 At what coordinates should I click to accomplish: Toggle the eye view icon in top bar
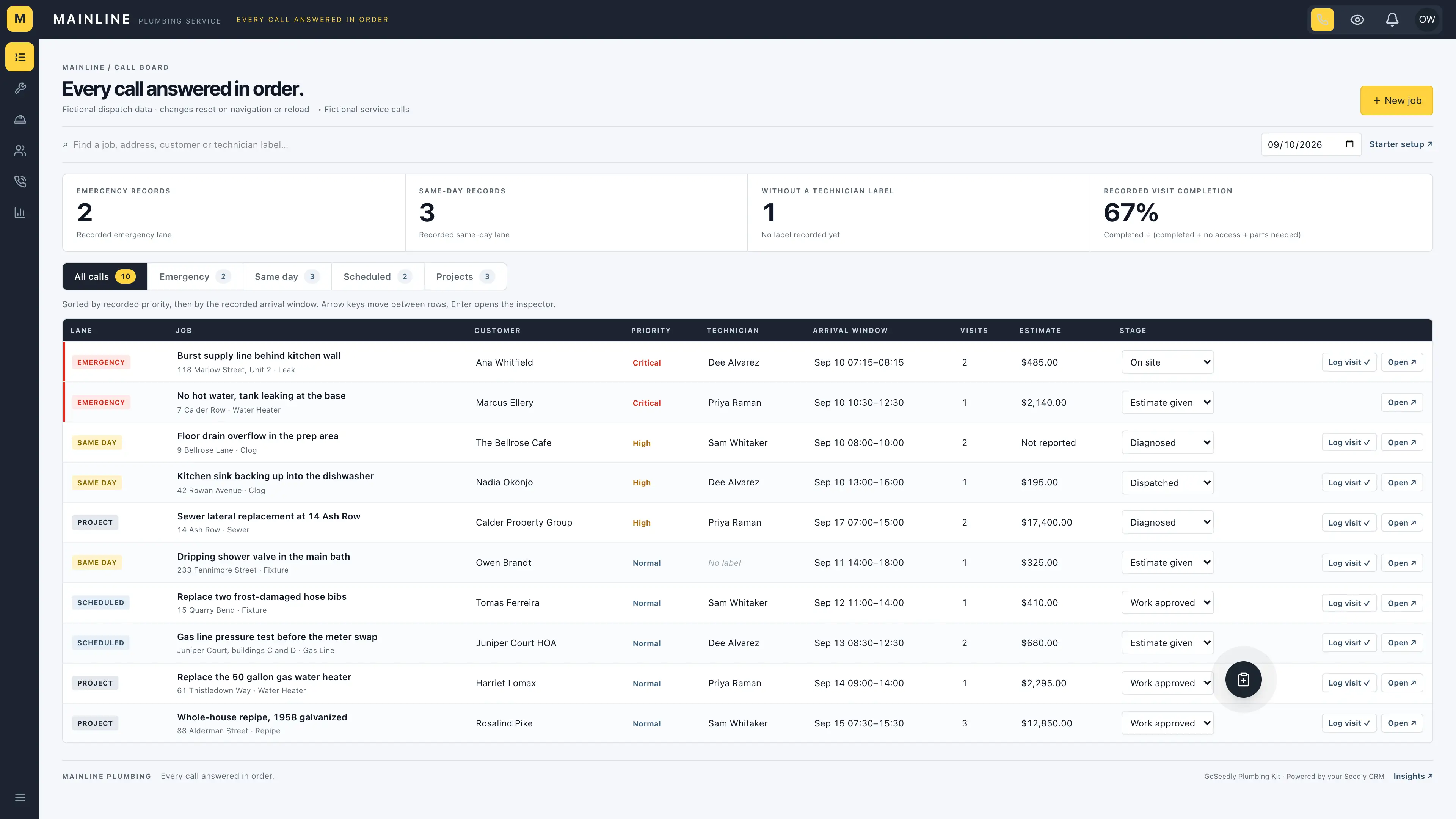click(x=1357, y=20)
